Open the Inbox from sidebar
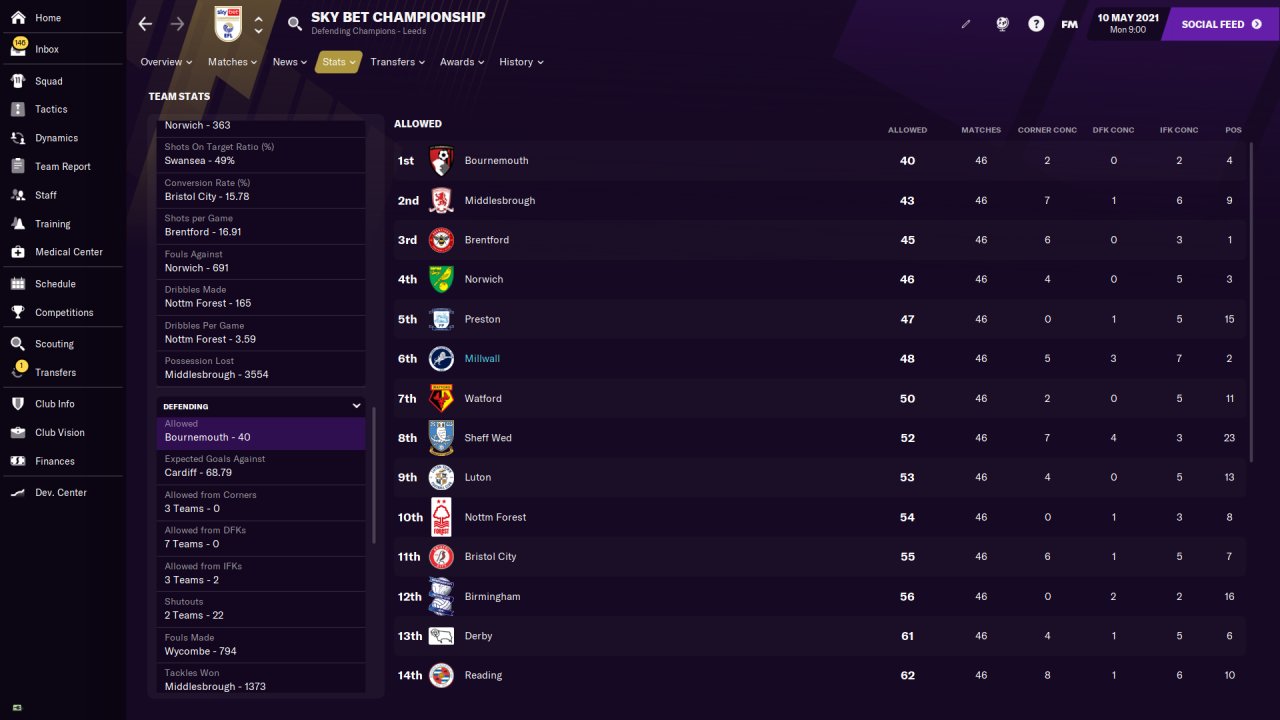1280x720 pixels. 46,49
